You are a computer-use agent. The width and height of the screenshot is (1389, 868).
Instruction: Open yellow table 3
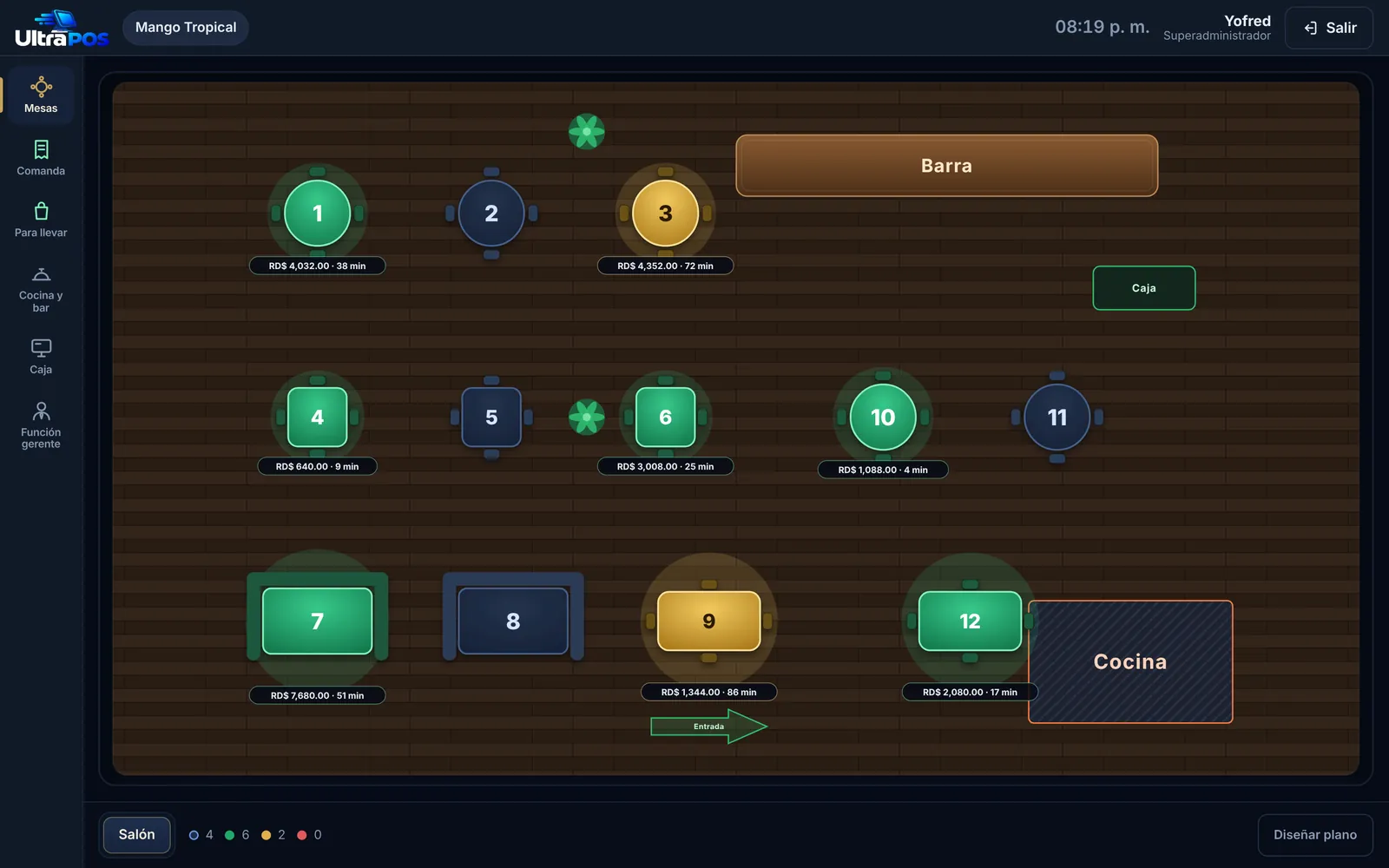[x=666, y=214]
